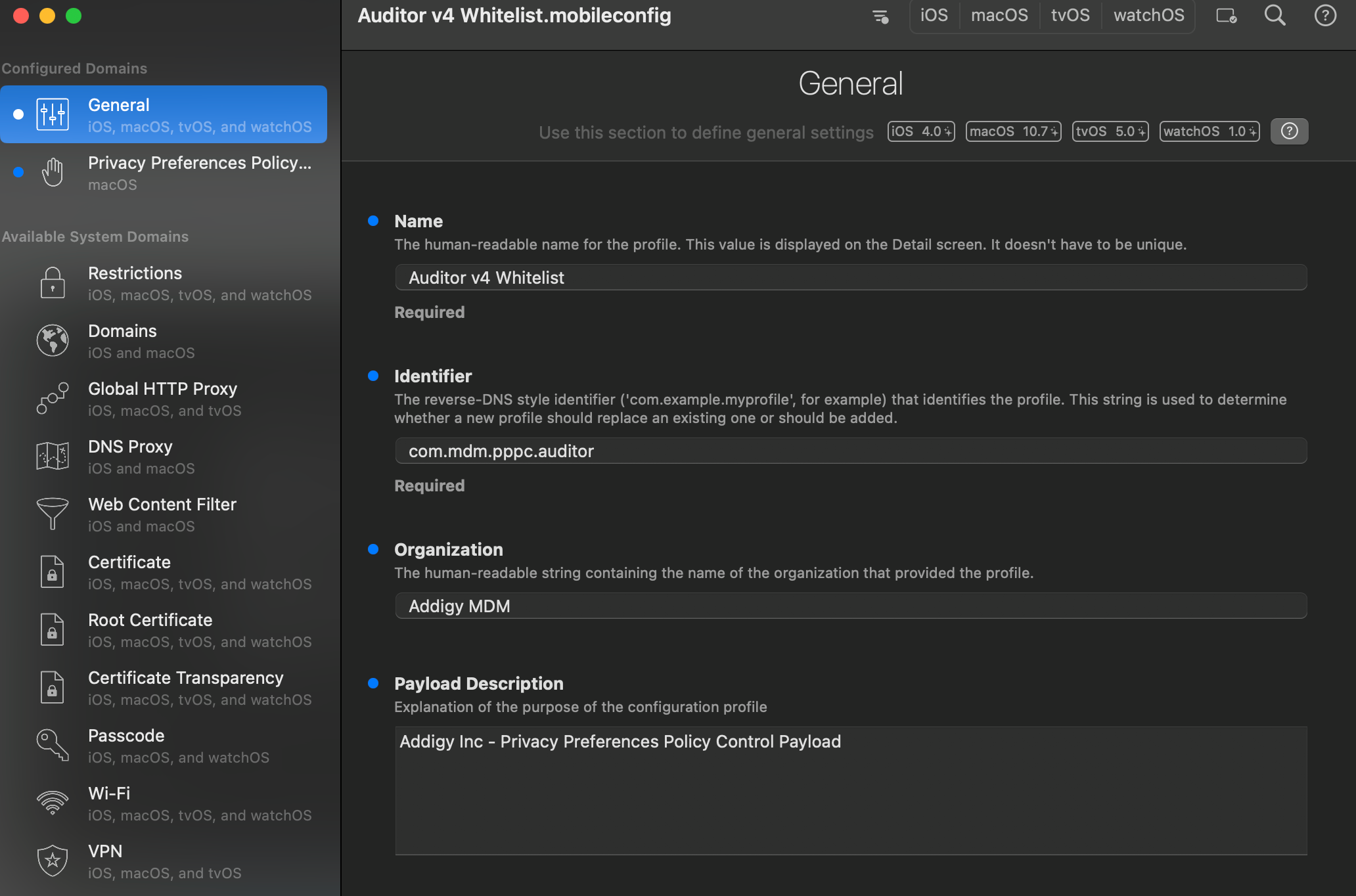Toggle the tvOS platform filter
This screenshot has height=896, width=1356.
(x=1070, y=15)
